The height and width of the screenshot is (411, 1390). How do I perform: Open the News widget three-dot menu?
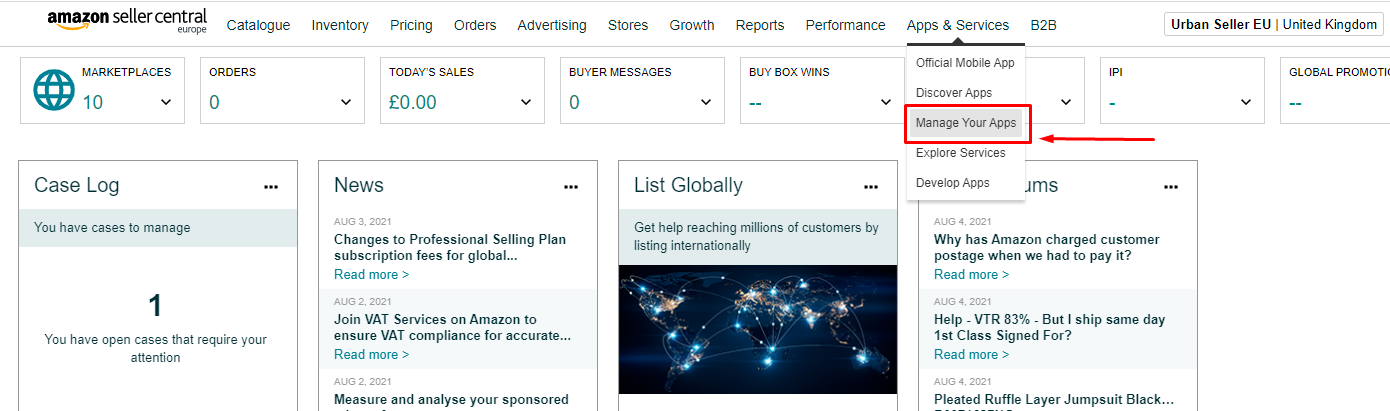tap(571, 187)
